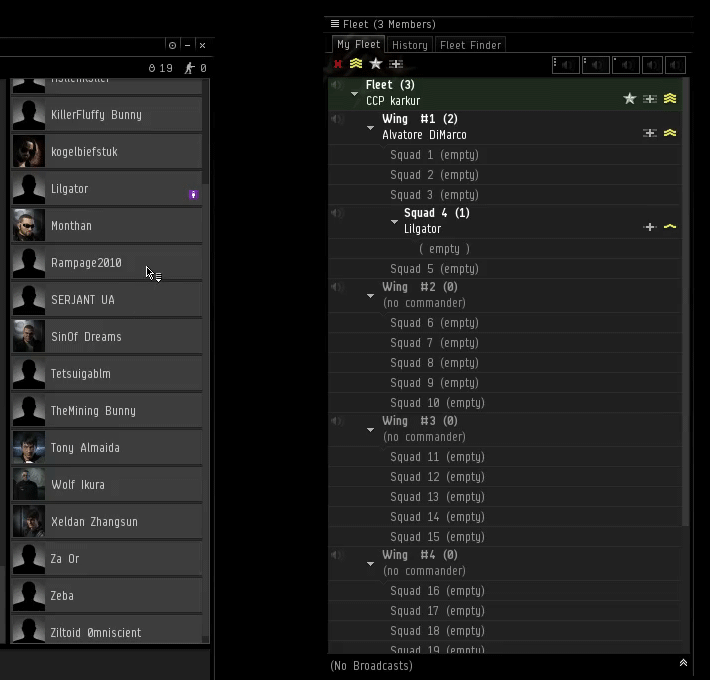This screenshot has width=710, height=680.
Task: Click the purple info badge next to Lilgator
Action: [193, 195]
